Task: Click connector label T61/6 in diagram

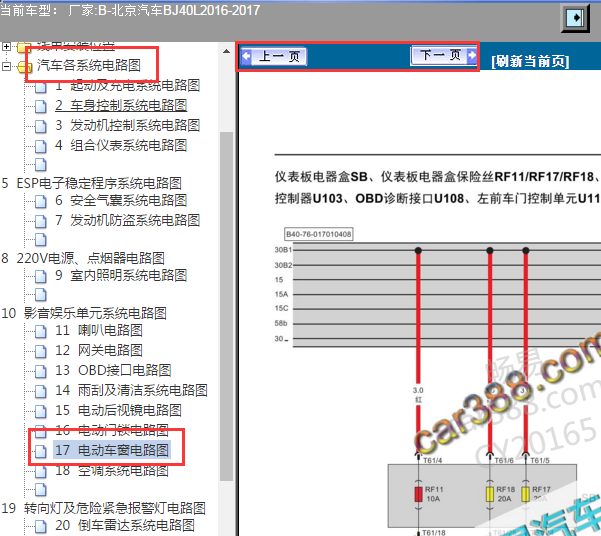Action: coord(504,460)
